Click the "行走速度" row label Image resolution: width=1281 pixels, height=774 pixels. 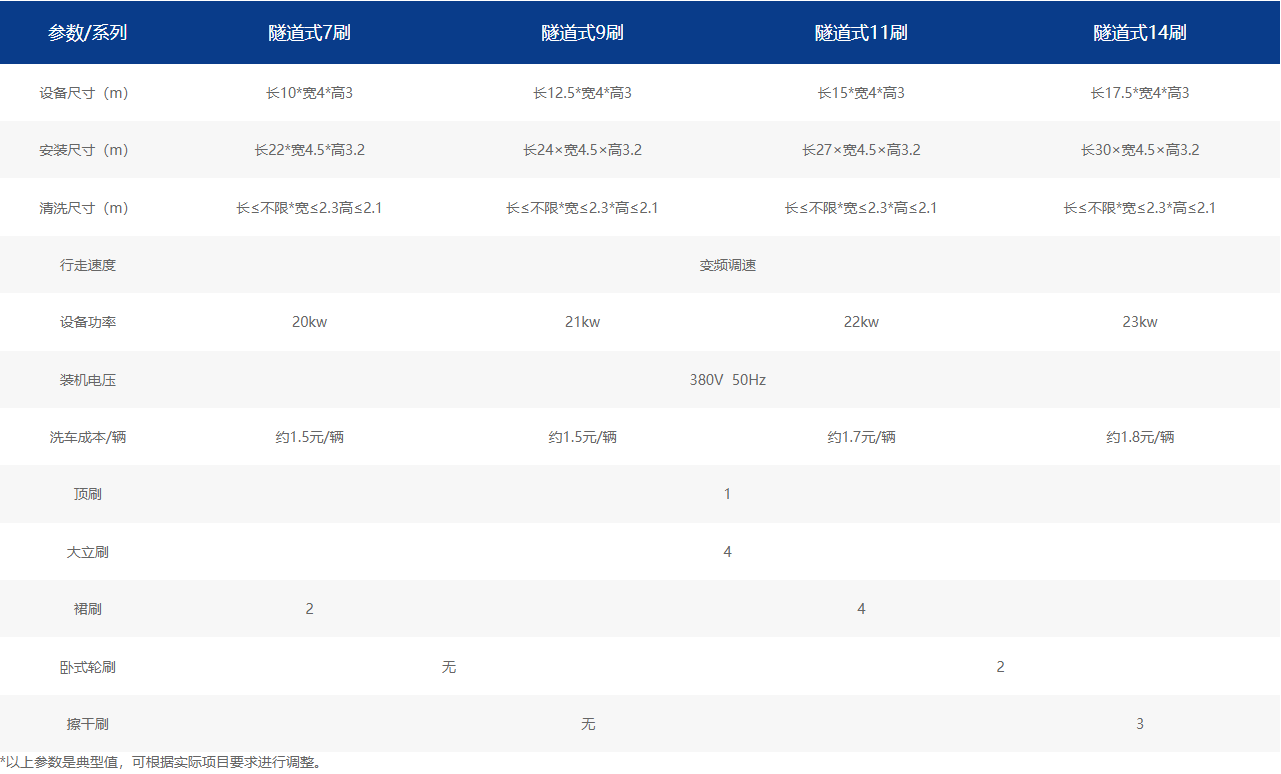point(88,265)
